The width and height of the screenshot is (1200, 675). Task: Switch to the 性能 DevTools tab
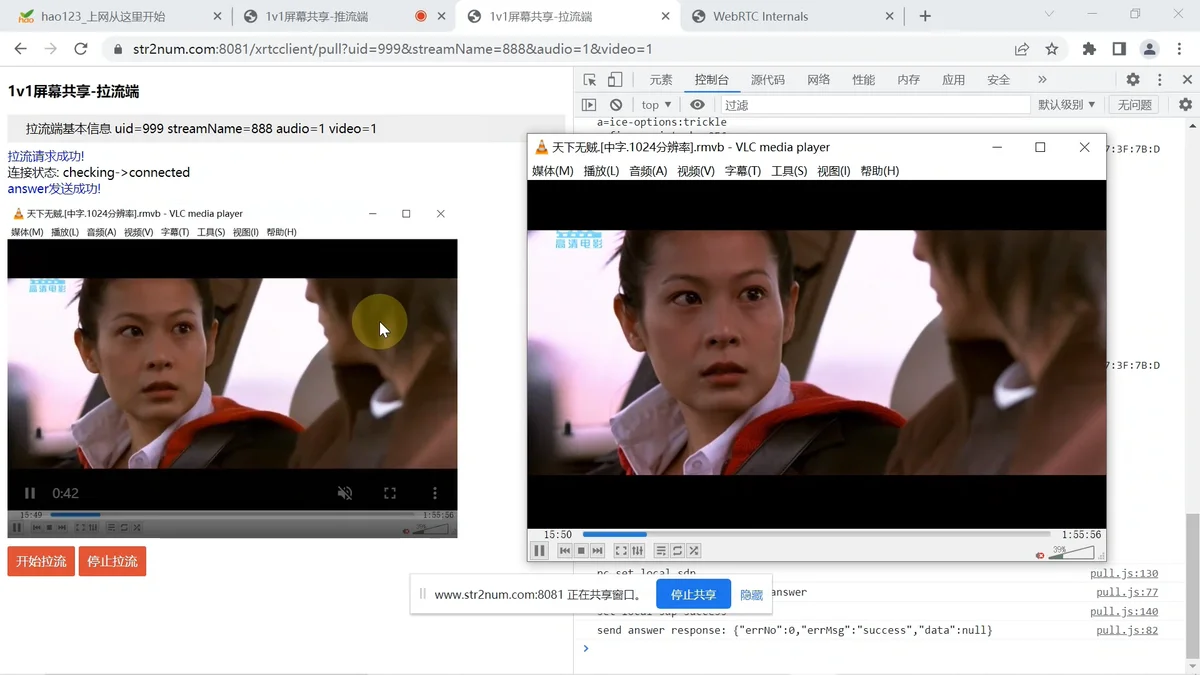[x=863, y=80]
